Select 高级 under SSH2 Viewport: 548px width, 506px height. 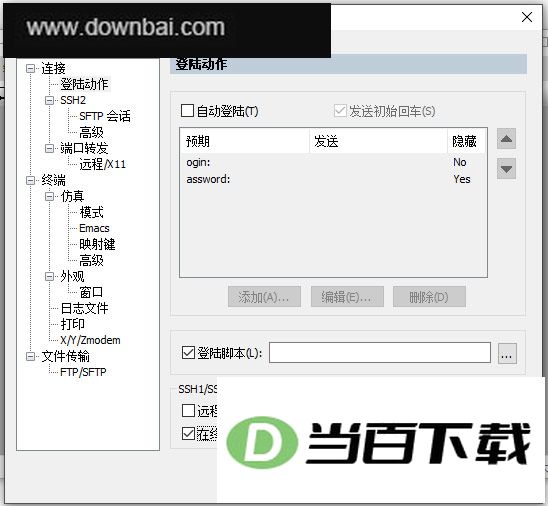(92, 132)
